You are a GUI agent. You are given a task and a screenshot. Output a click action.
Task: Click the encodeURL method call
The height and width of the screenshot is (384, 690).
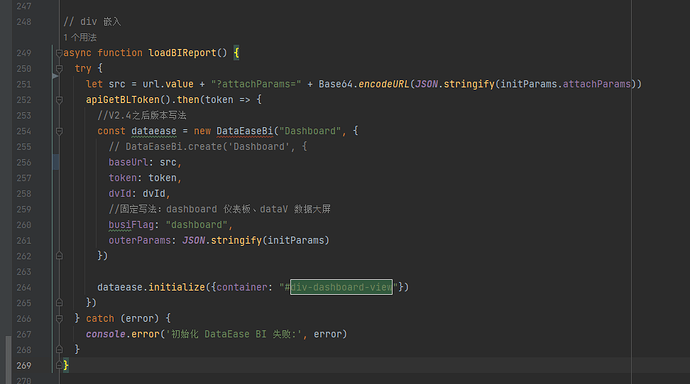(384, 84)
